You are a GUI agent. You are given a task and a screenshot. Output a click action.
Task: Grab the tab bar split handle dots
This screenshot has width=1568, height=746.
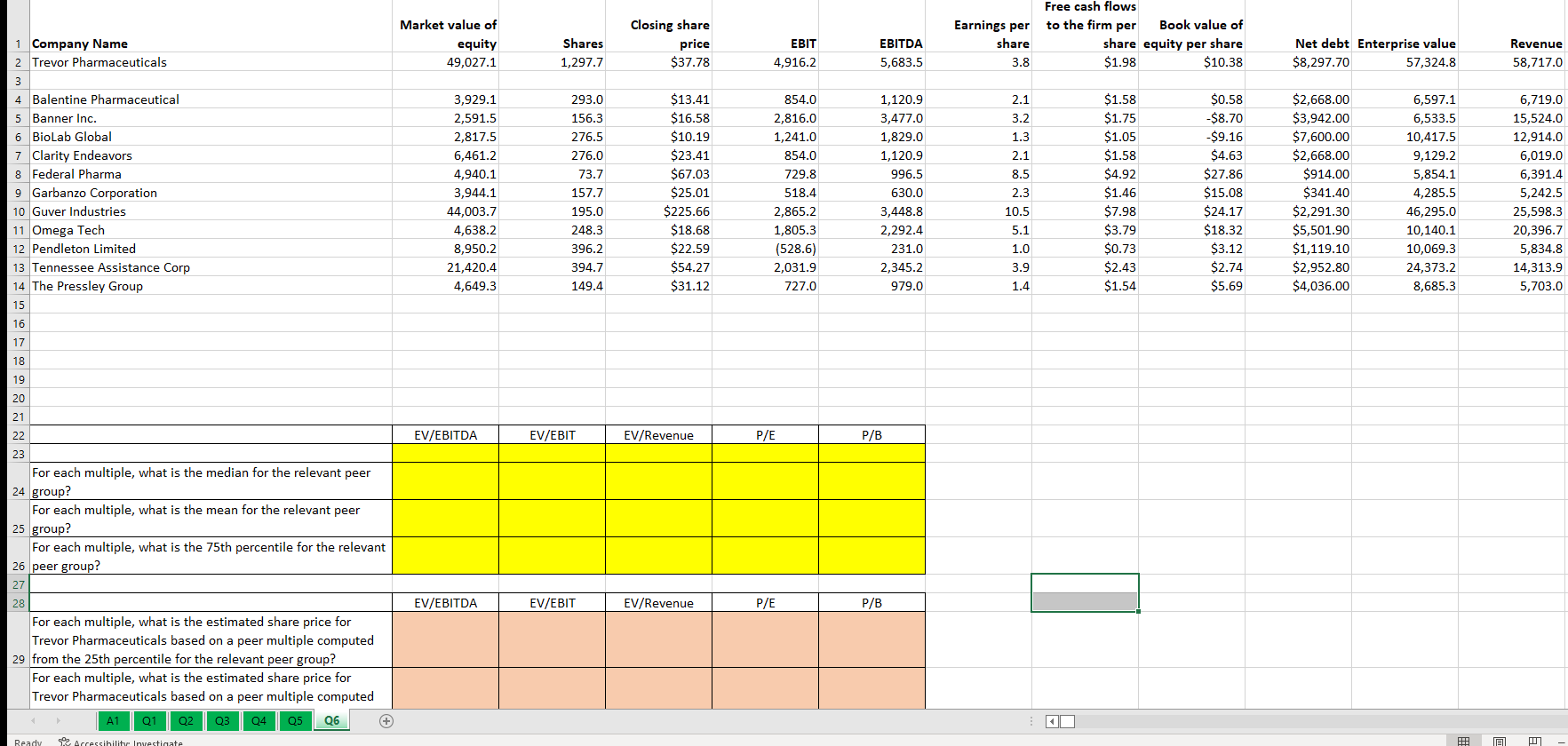pos(1031,721)
